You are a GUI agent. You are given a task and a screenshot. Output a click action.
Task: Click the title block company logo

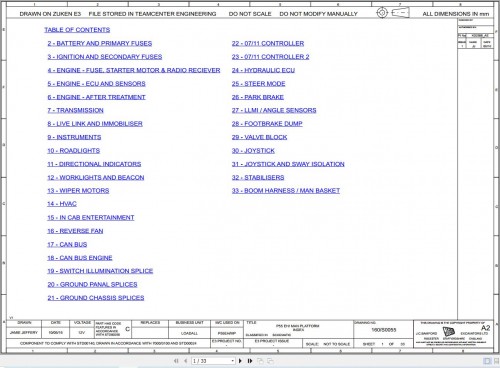coord(449,332)
